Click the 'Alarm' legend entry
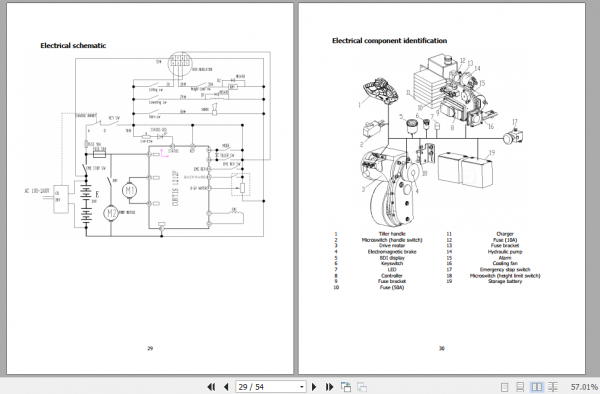This screenshot has height=394, width=600. 505,258
